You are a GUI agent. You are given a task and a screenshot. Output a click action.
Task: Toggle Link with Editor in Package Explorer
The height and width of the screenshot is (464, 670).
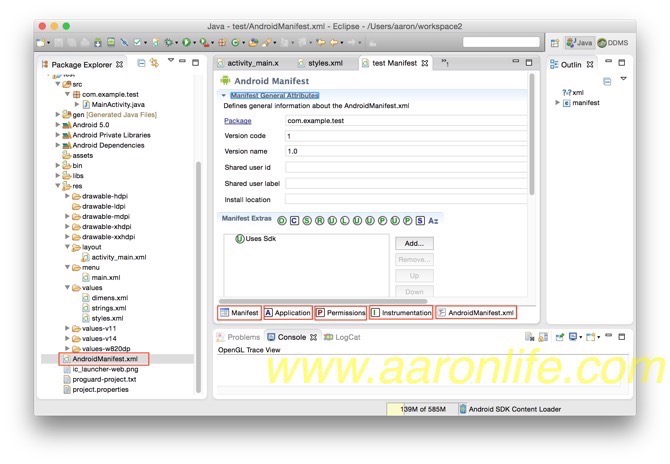pos(154,63)
